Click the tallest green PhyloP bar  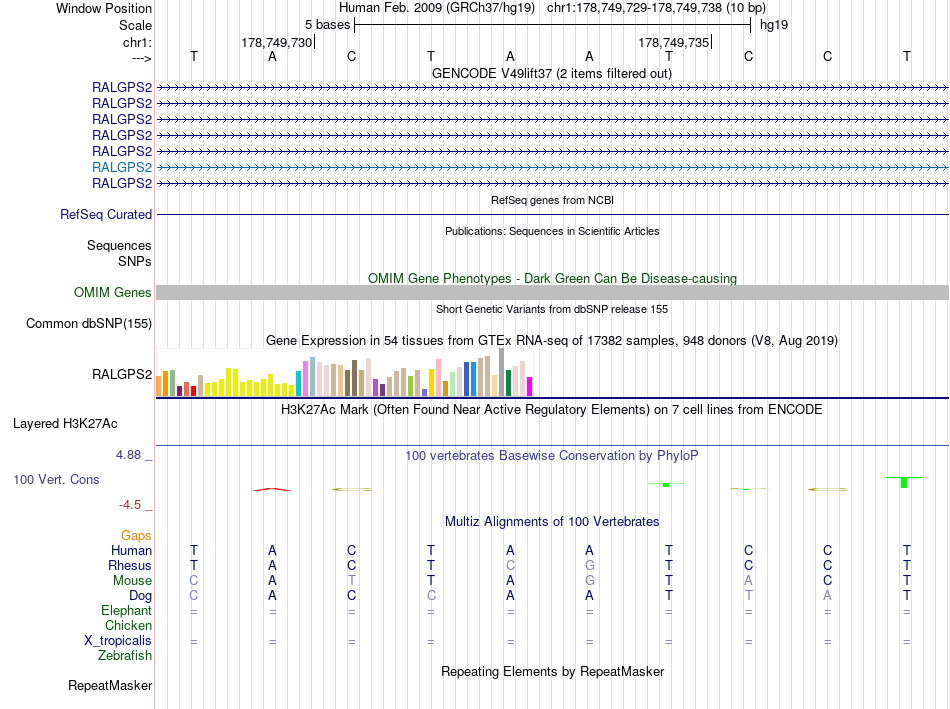(904, 482)
